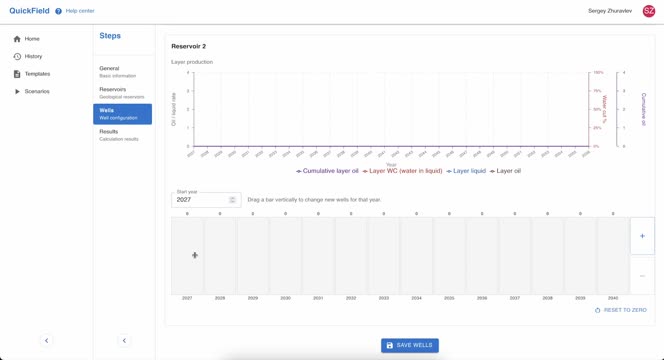Click the plus button beside the bars
Viewport: 664px width, 360px height.
[642, 236]
